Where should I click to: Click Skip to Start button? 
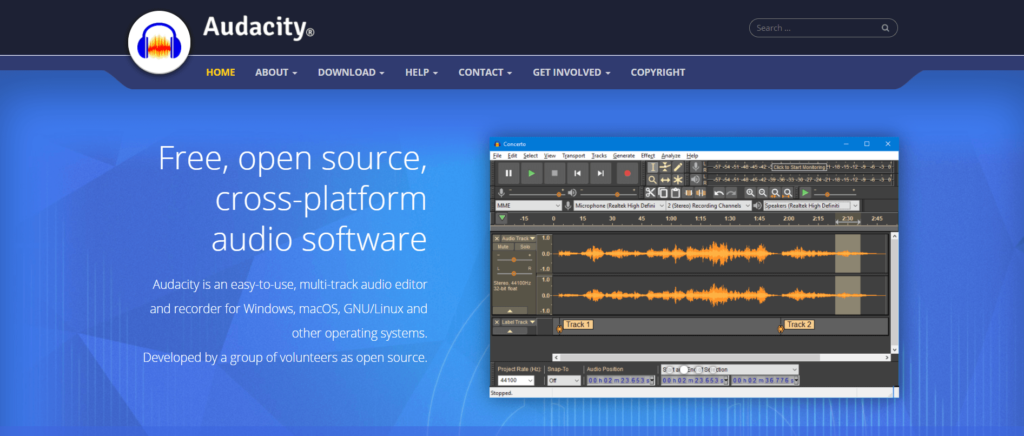click(x=577, y=173)
